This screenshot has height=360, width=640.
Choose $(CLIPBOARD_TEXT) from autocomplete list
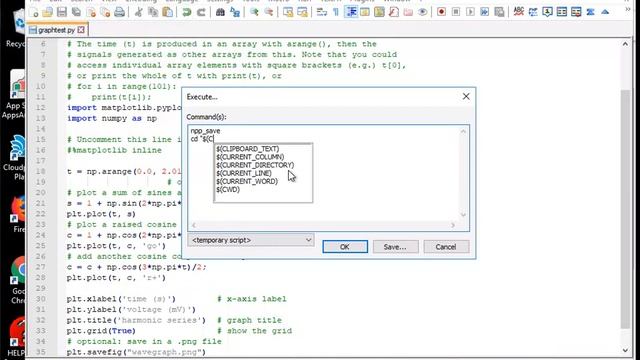pyautogui.click(x=248, y=149)
